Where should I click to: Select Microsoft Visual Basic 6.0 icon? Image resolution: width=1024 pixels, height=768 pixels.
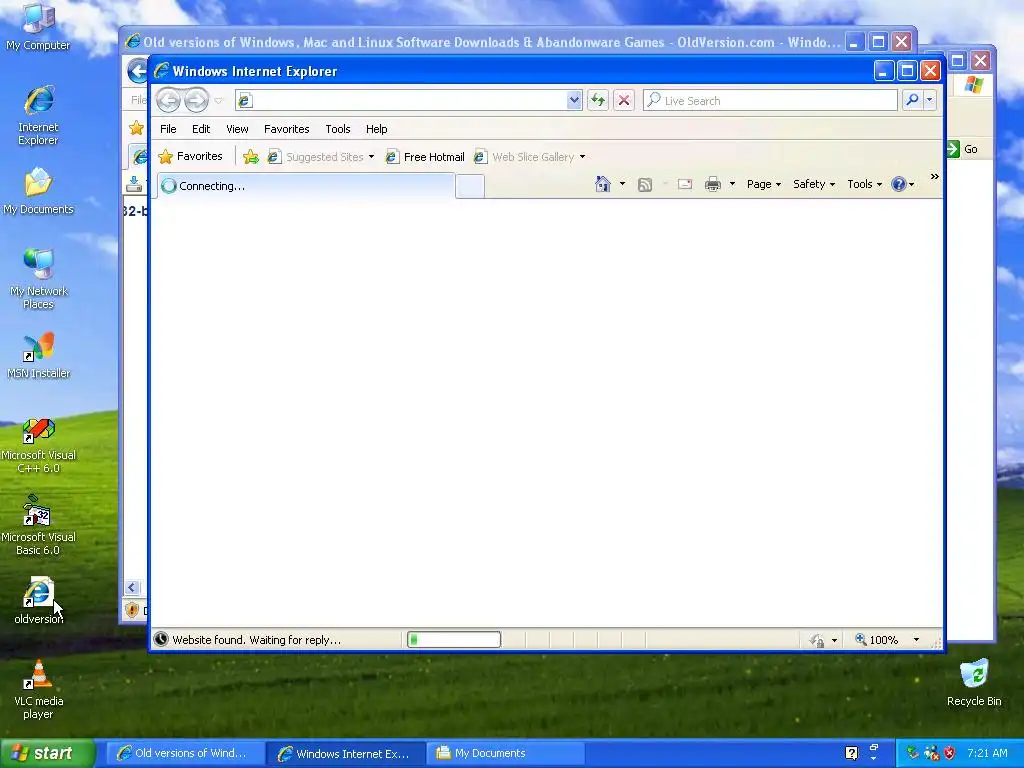pos(38,526)
